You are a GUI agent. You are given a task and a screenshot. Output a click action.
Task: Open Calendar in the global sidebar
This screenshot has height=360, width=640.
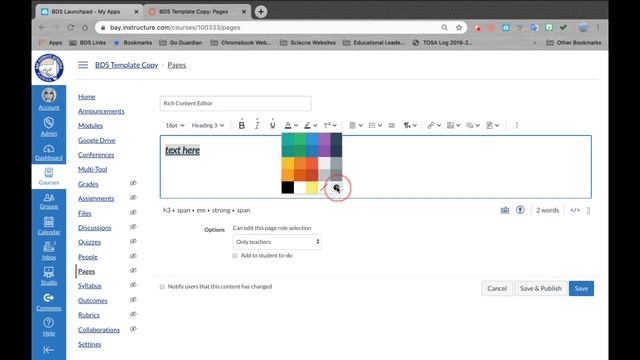pos(49,226)
